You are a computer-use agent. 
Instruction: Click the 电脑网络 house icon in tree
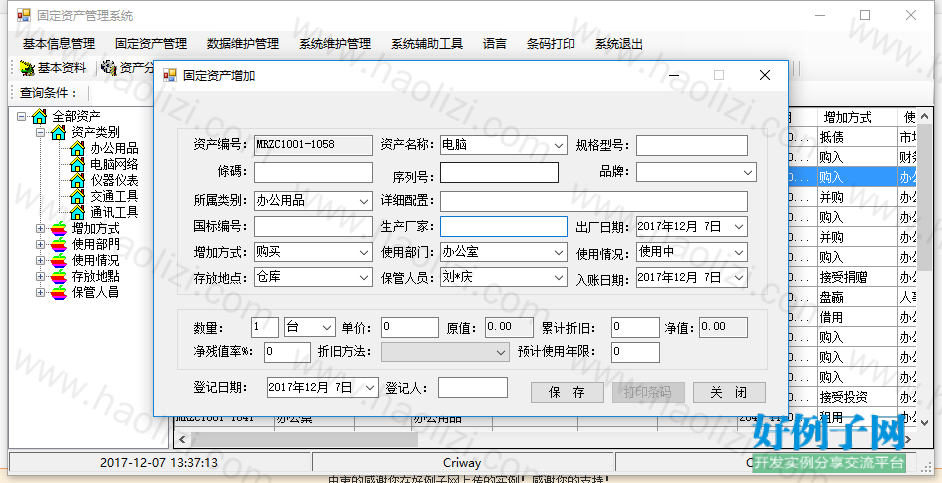coord(77,164)
